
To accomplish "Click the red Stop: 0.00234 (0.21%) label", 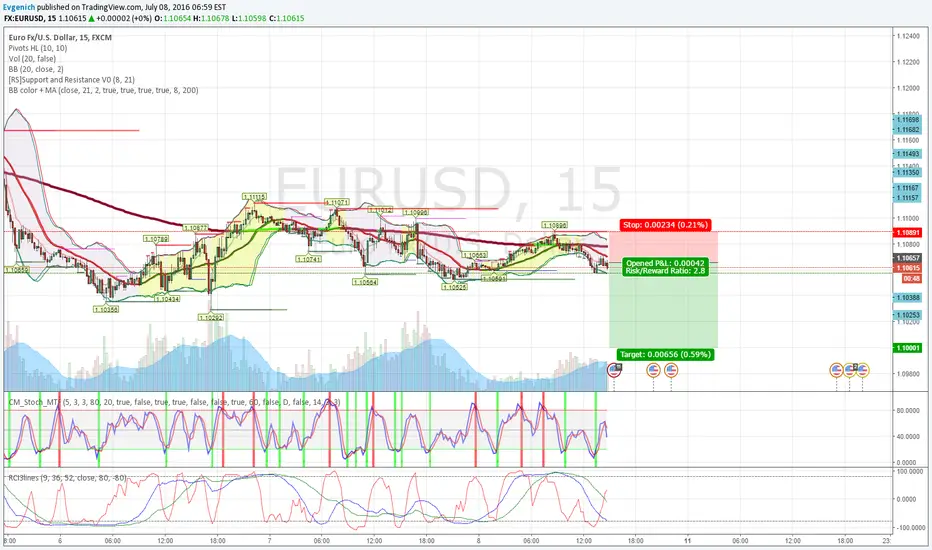I will tap(665, 225).
